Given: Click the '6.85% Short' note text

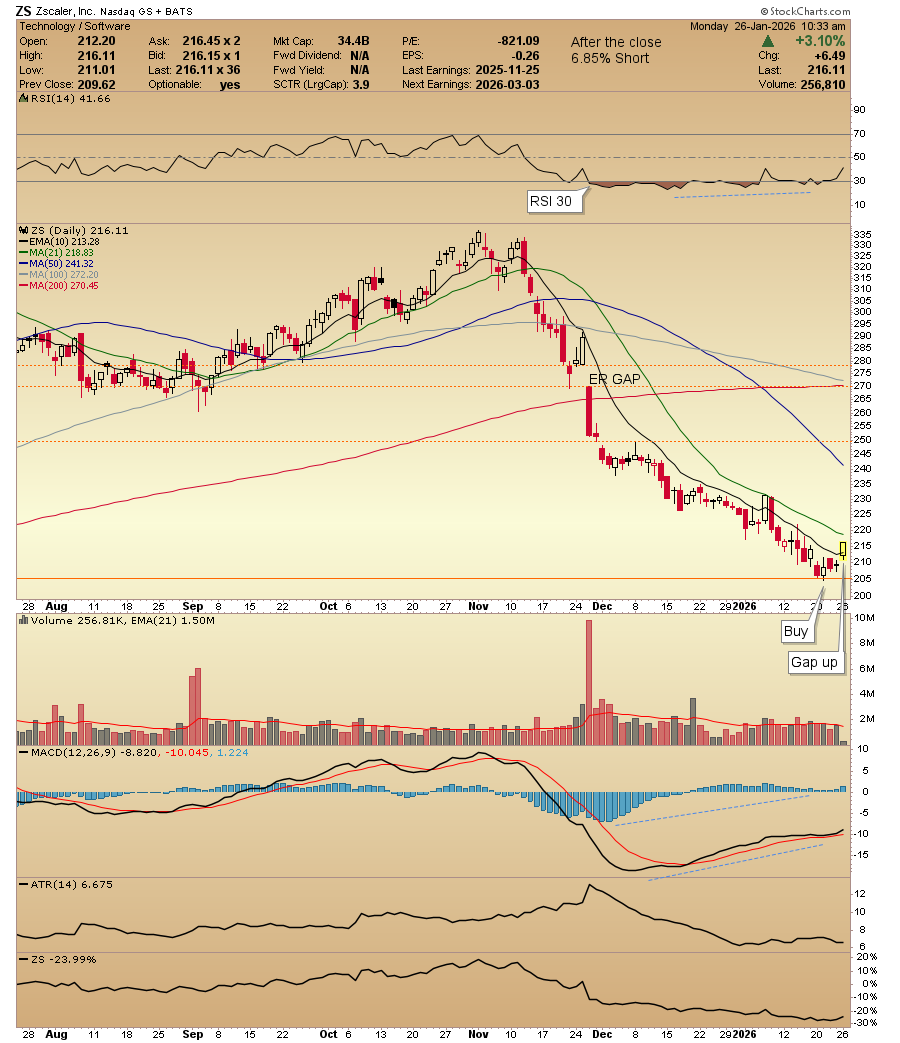Looking at the screenshot, I should click(610, 59).
